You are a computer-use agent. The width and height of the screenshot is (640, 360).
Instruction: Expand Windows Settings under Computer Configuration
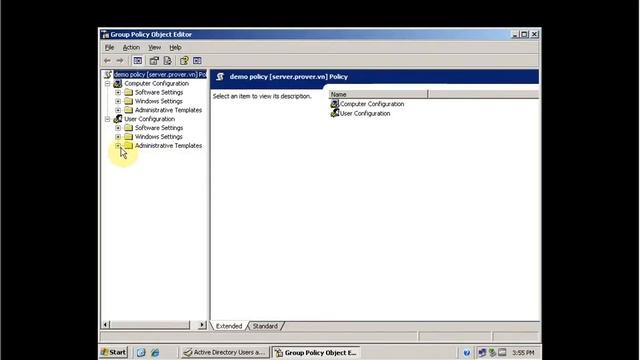tap(118, 101)
